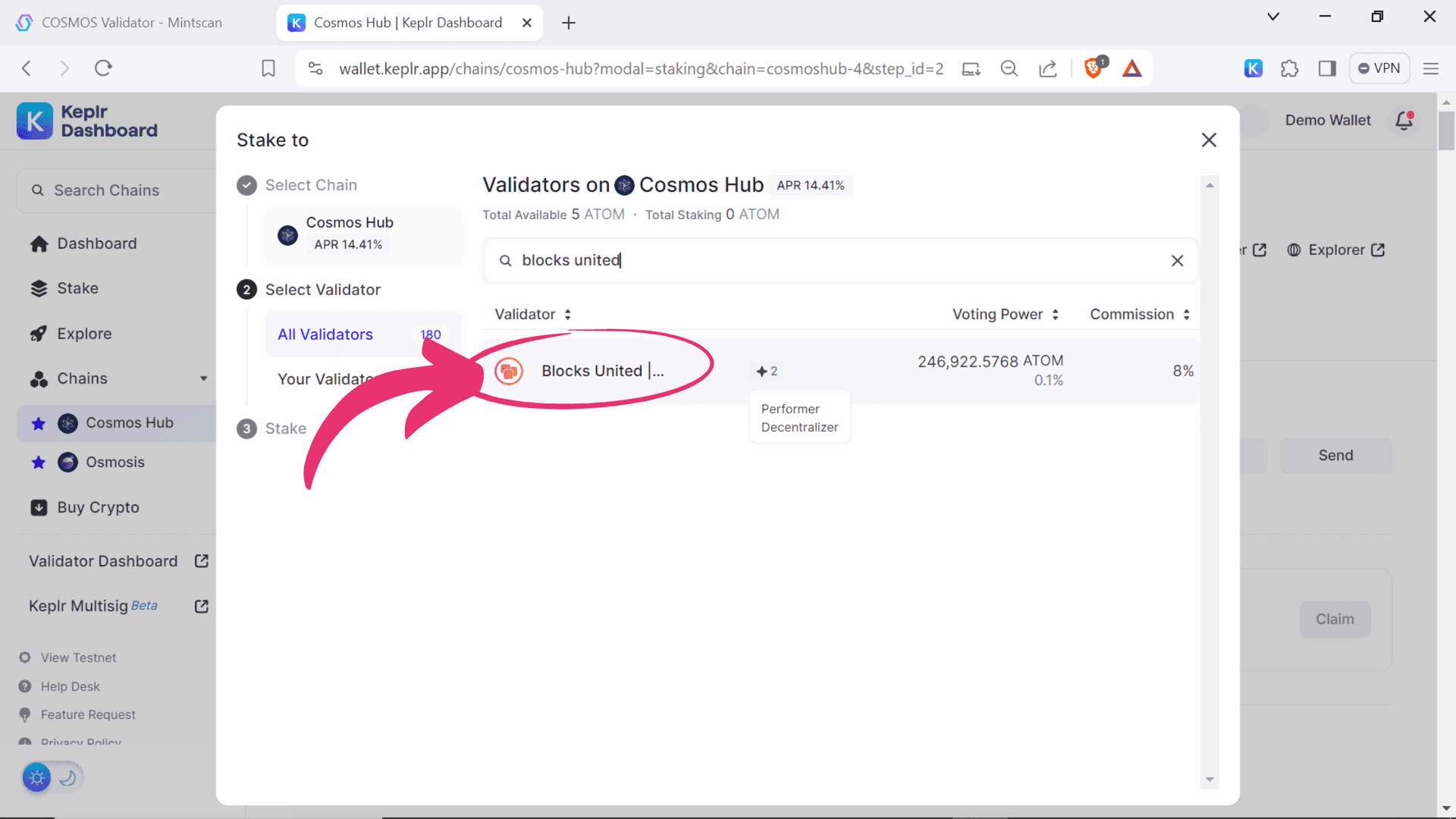Screen dimensions: 1456x819
Task: Open Buy Crypto in sidebar
Action: coord(85,507)
